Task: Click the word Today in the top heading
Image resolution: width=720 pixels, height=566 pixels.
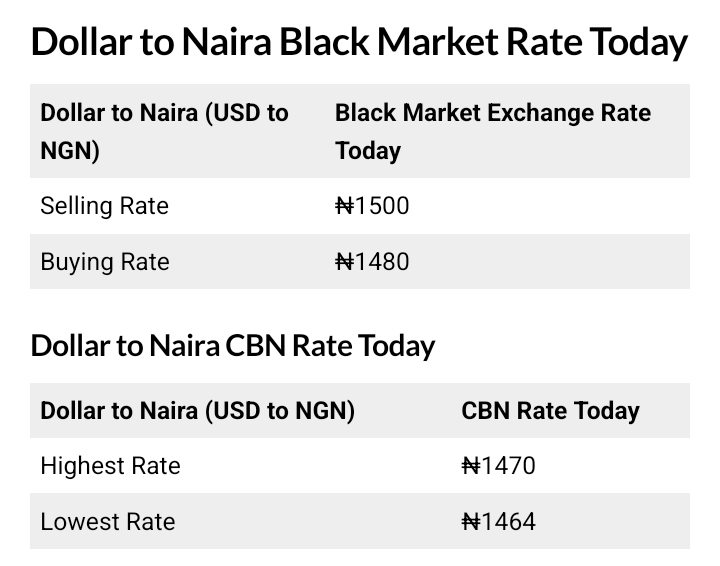Action: [x=638, y=43]
